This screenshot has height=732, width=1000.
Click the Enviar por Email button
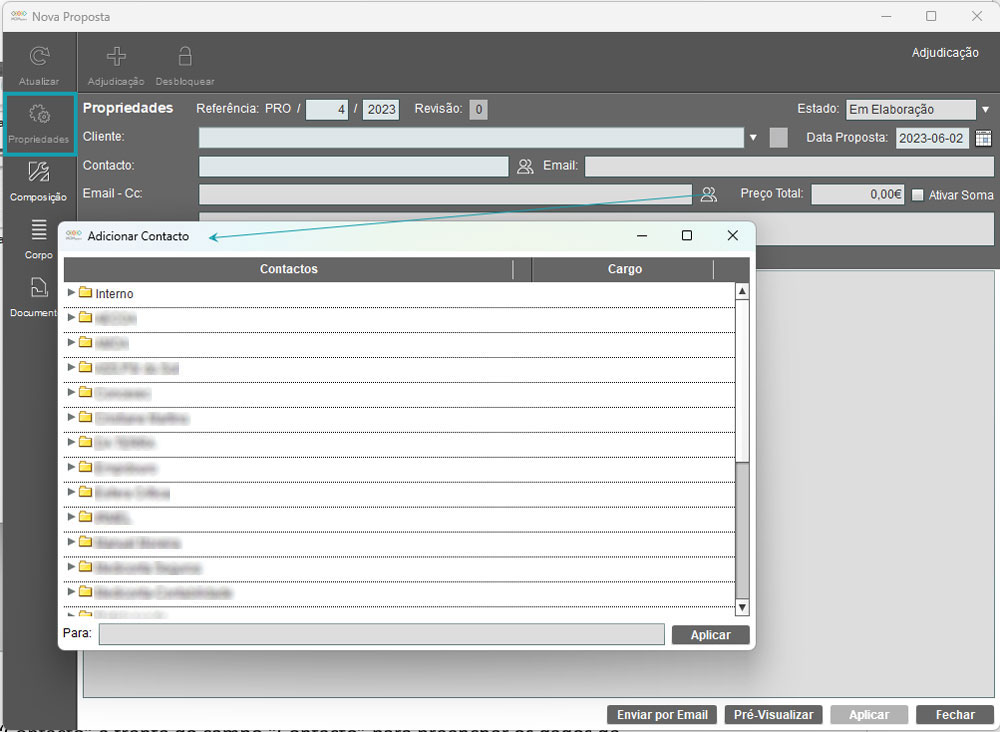pyautogui.click(x=662, y=715)
